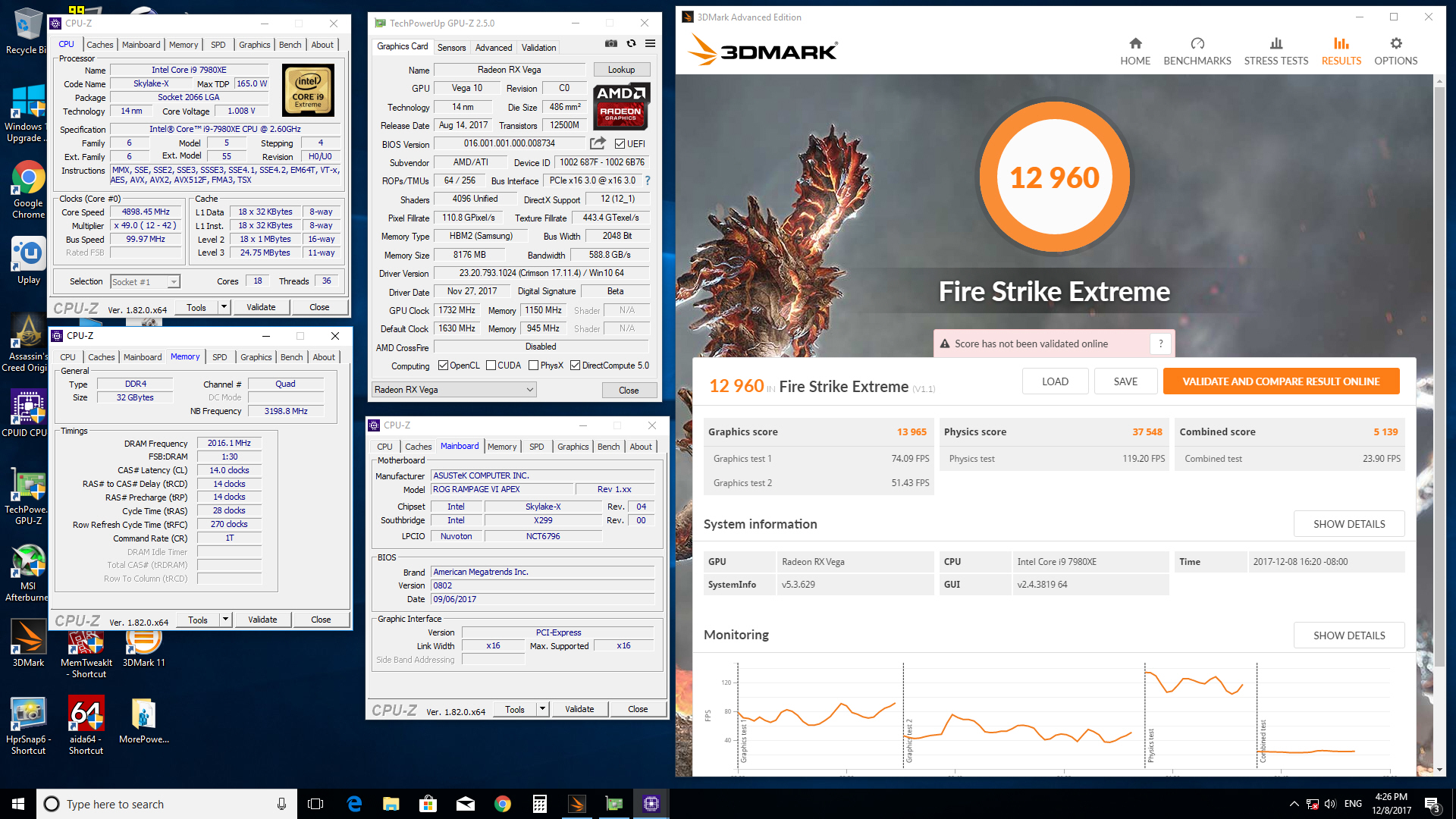
Task: Show details for Monitoring
Action: coord(1349,635)
